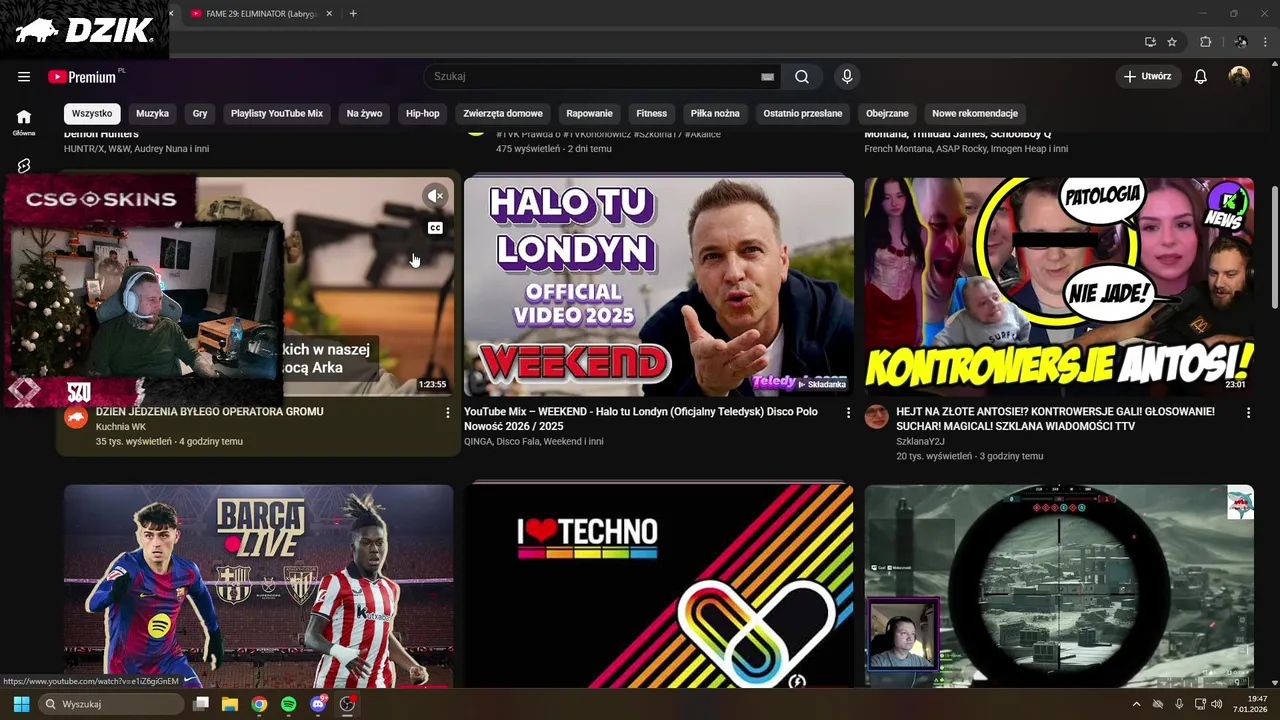The height and width of the screenshot is (720, 1280).
Task: Open the on-screen keyboard in search box
Action: click(767, 77)
